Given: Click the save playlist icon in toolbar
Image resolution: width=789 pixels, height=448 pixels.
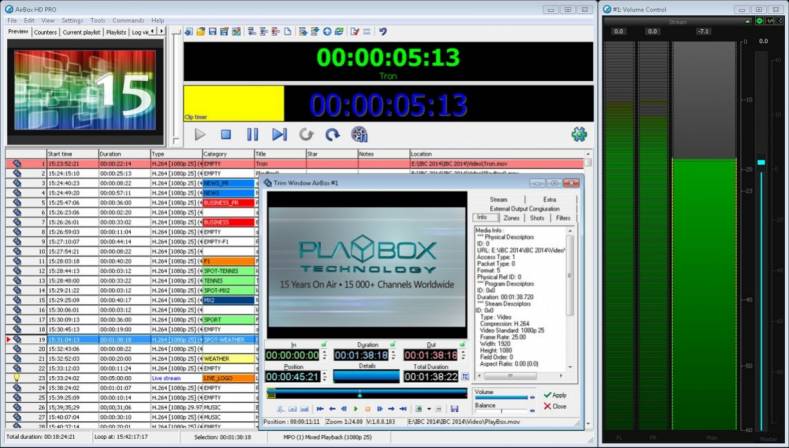Looking at the screenshot, I should click(x=213, y=32).
